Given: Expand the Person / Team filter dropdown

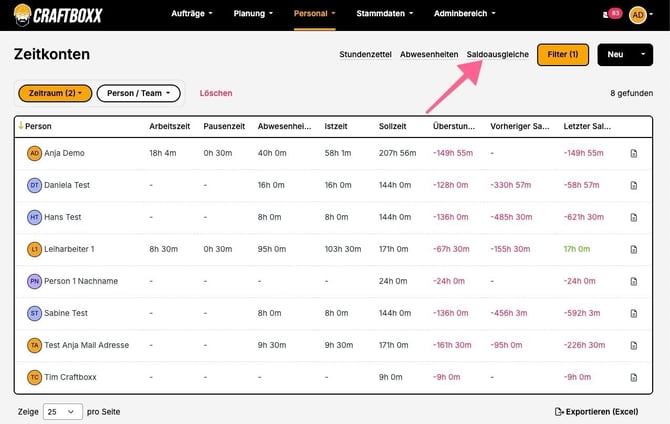Looking at the screenshot, I should [x=138, y=93].
